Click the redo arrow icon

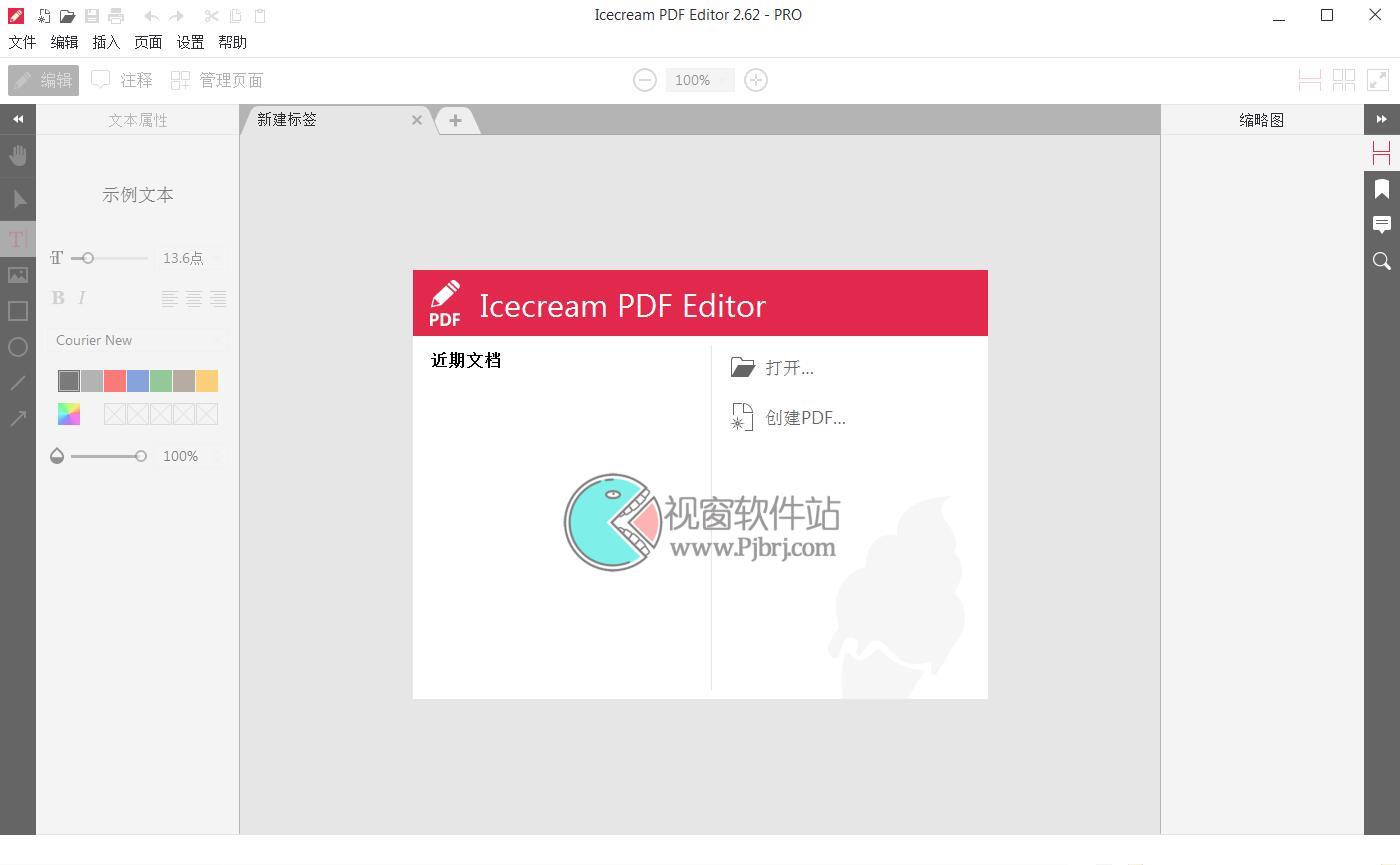tap(176, 16)
